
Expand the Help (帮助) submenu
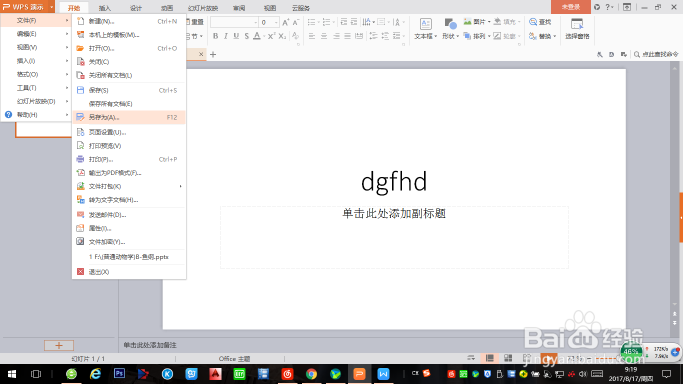click(x=36, y=115)
